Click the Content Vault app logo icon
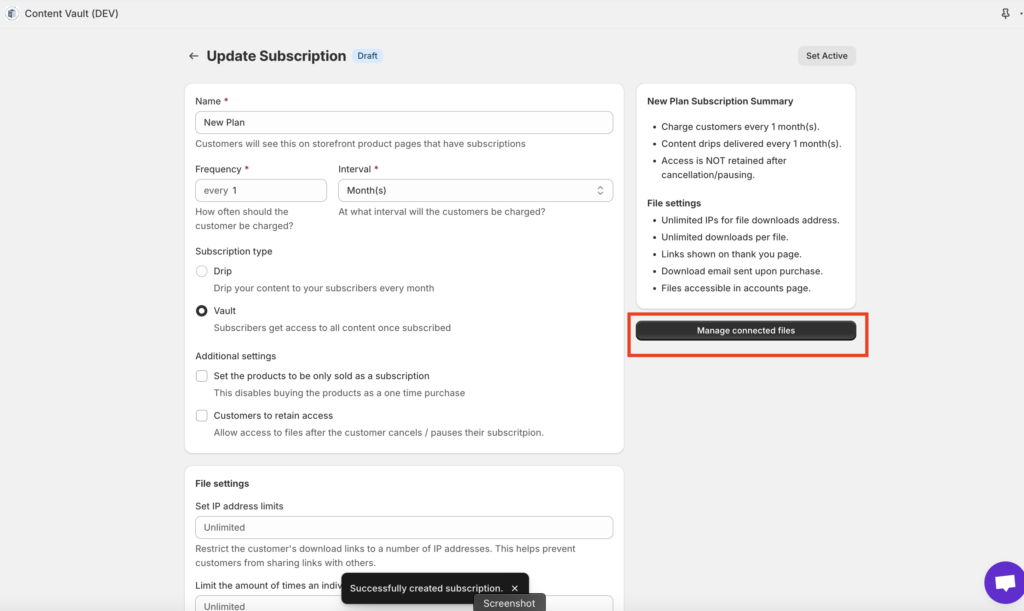This screenshot has width=1024, height=611. [x=12, y=13]
